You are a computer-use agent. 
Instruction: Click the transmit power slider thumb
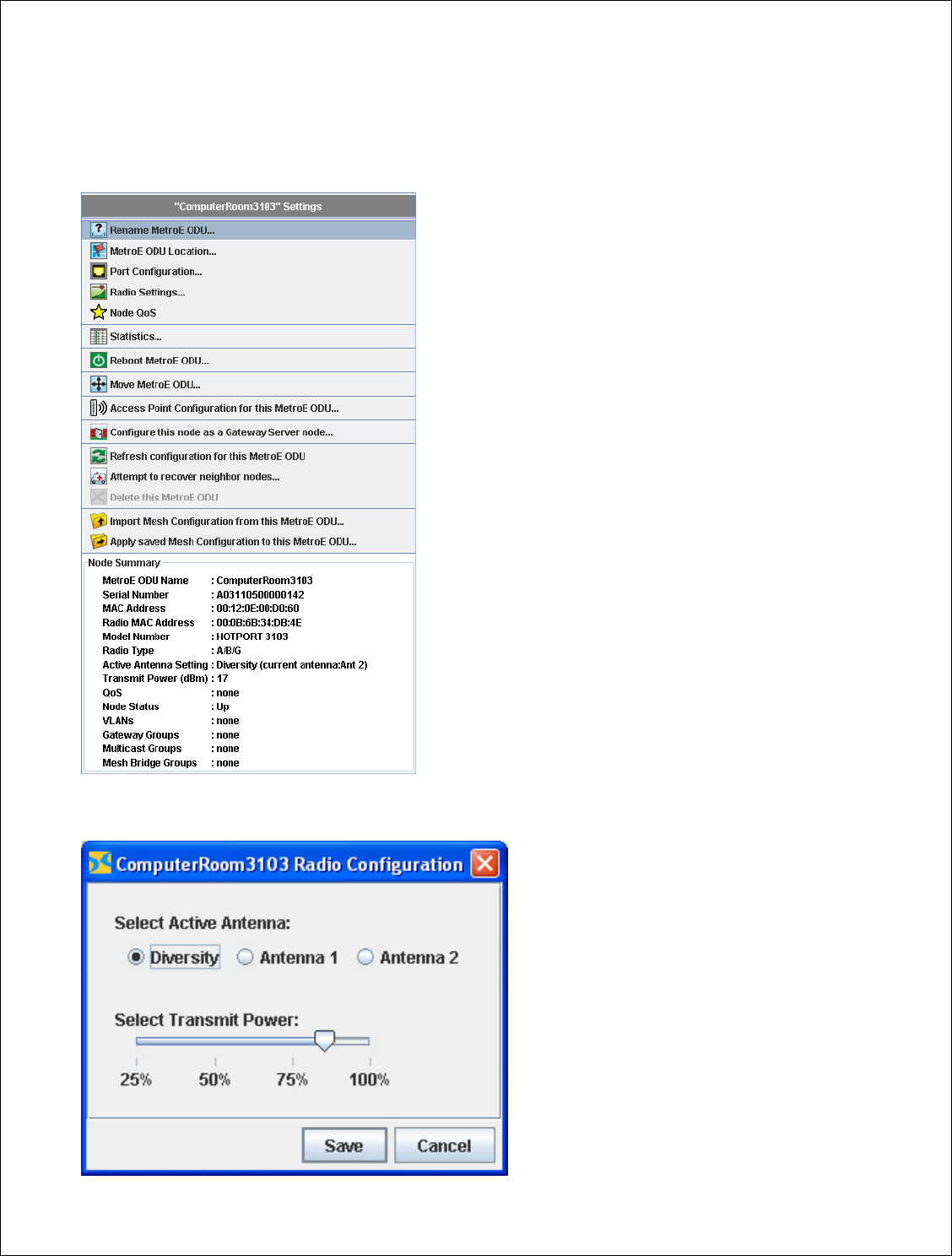324,1041
